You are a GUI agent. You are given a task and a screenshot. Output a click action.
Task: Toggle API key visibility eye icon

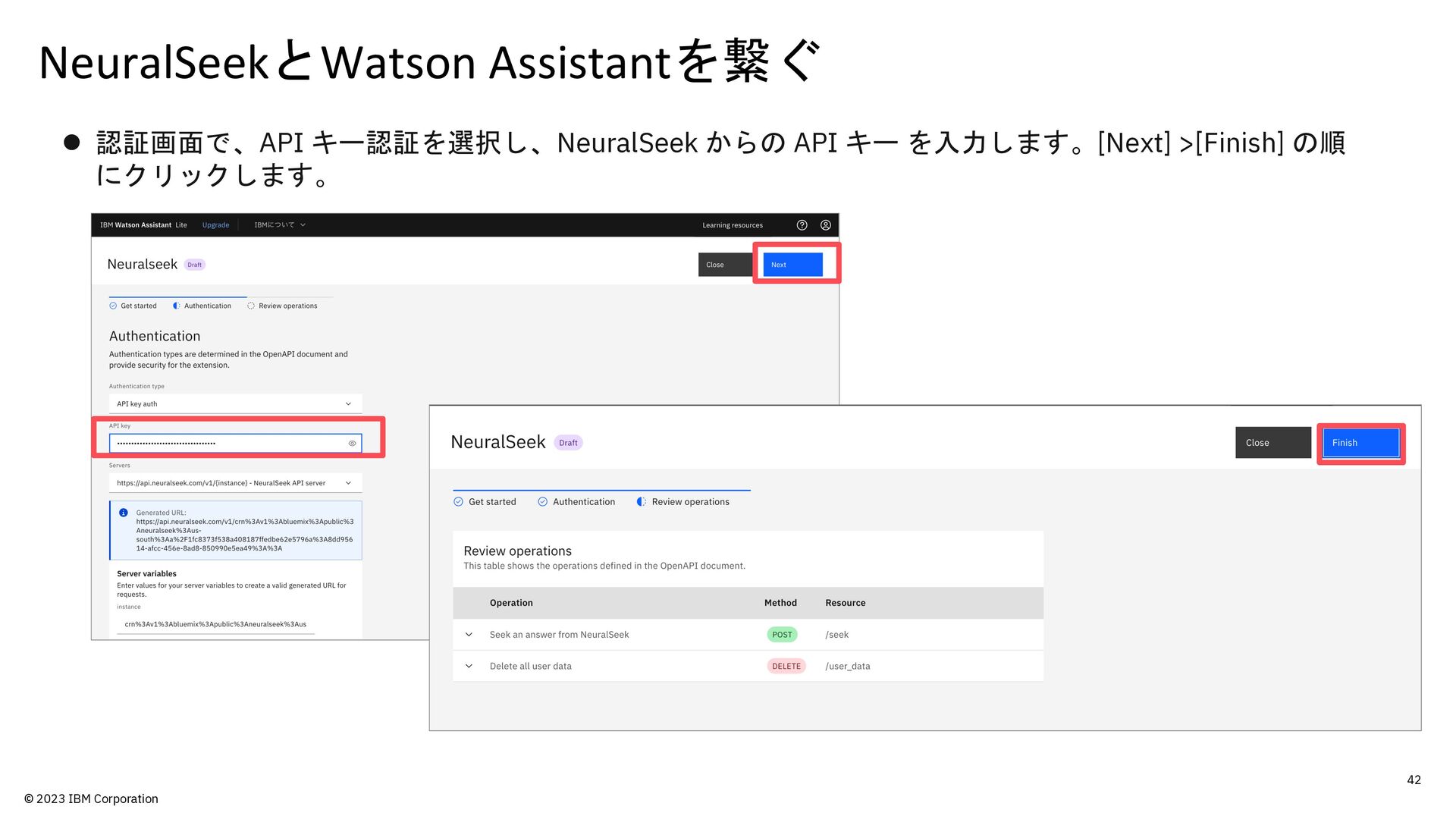point(352,444)
